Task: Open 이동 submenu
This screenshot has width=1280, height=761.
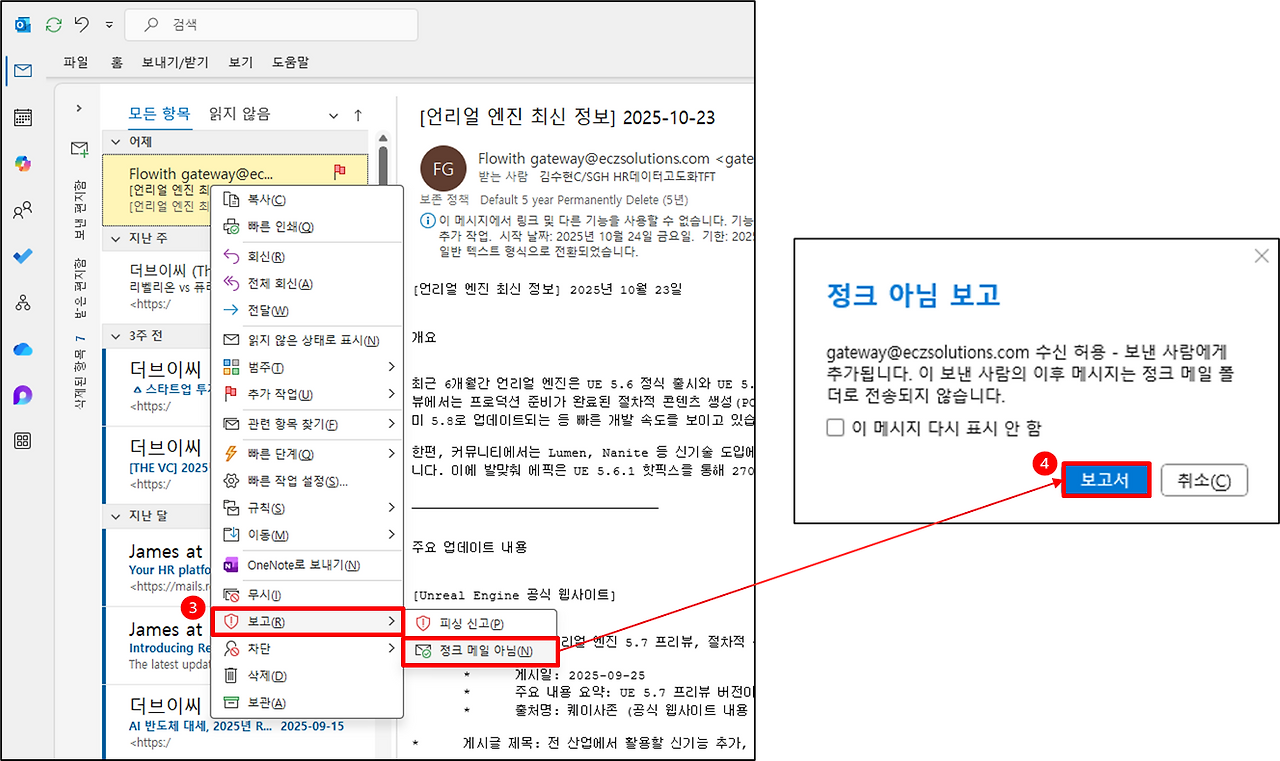Action: point(307,535)
